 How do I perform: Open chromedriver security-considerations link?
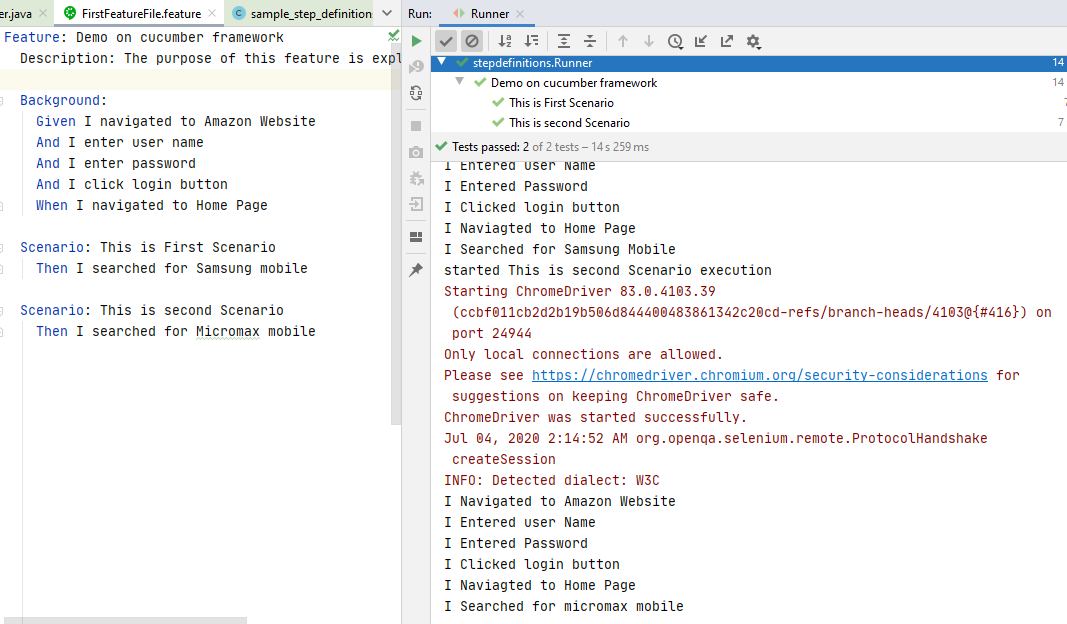pos(759,375)
